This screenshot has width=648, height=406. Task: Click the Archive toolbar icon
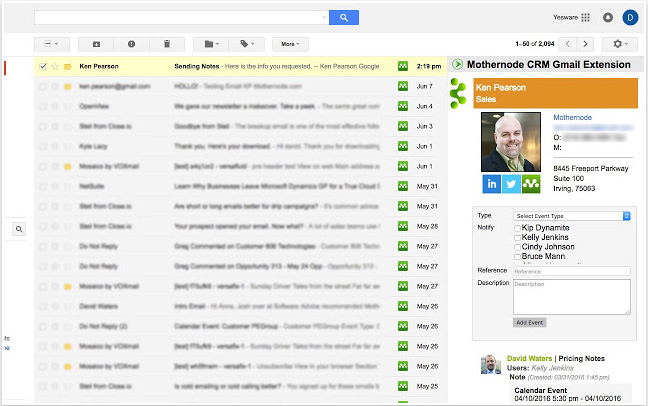point(96,44)
